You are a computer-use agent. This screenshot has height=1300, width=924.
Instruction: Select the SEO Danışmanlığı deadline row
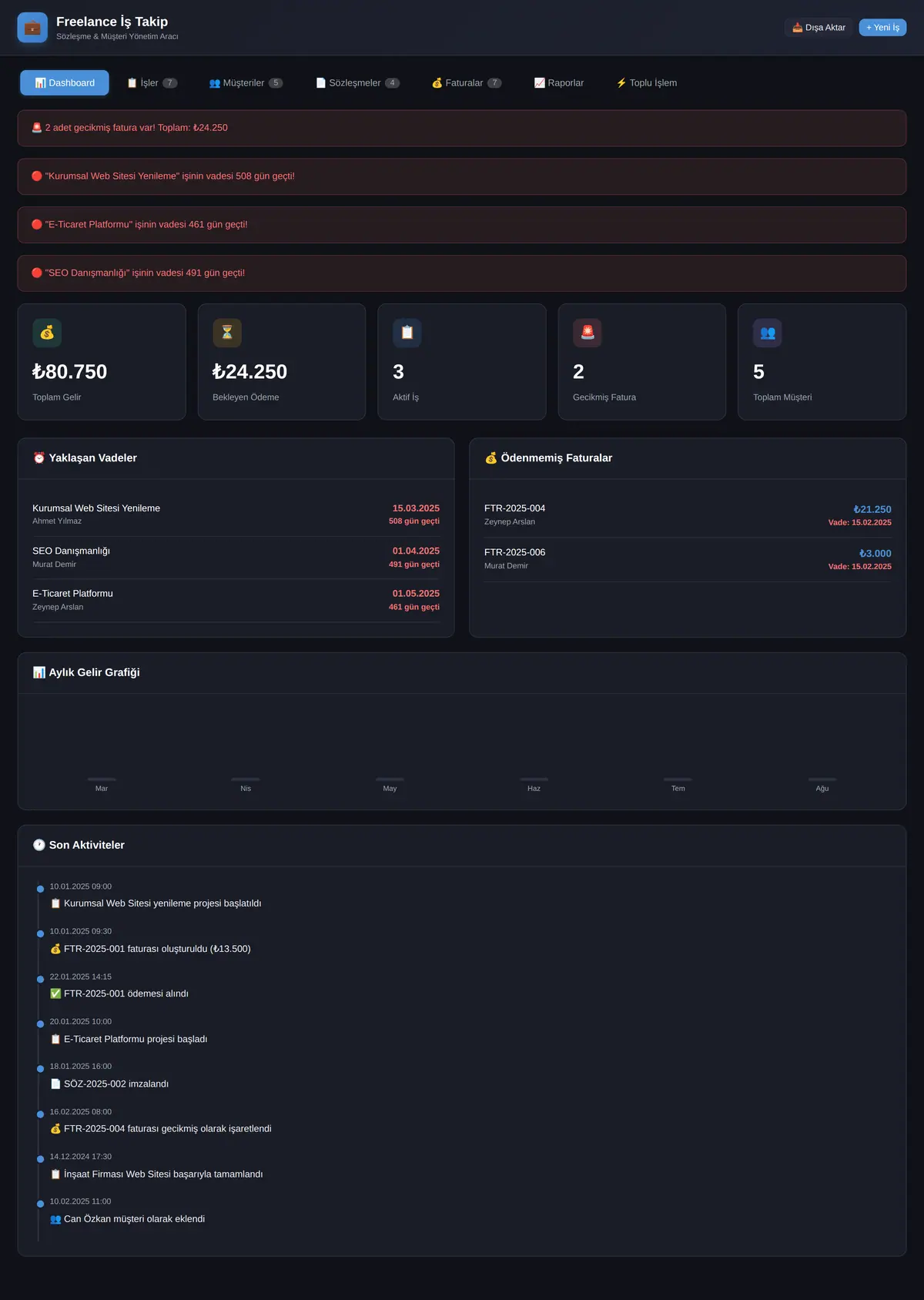(236, 558)
